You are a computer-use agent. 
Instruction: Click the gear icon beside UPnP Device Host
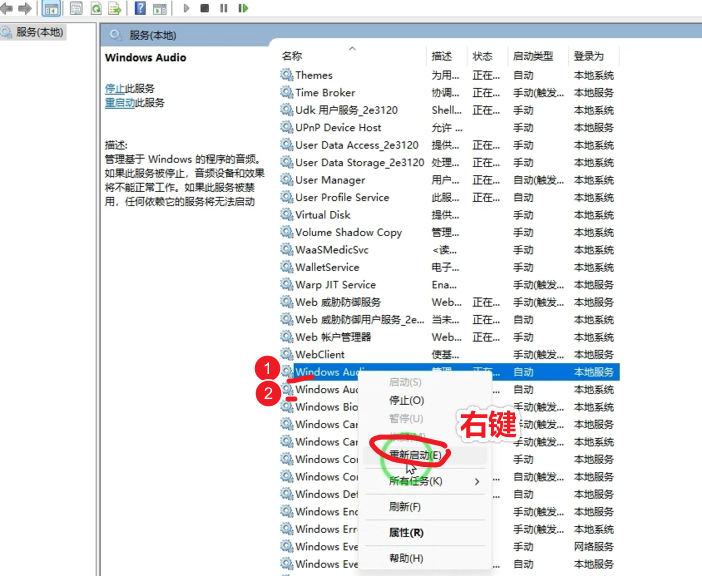click(287, 127)
